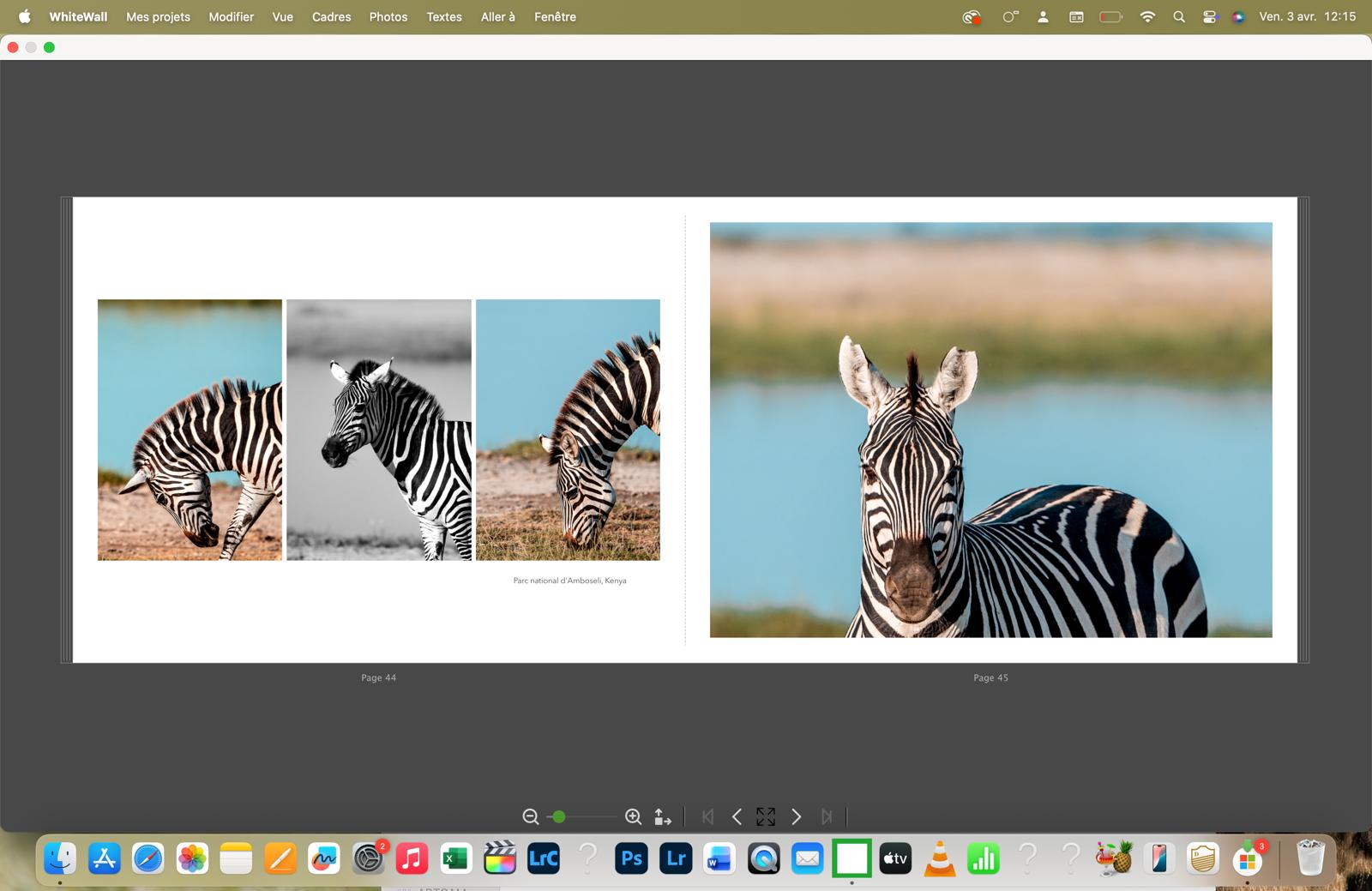
Task: Click the zoom in magnifier icon
Action: click(633, 817)
